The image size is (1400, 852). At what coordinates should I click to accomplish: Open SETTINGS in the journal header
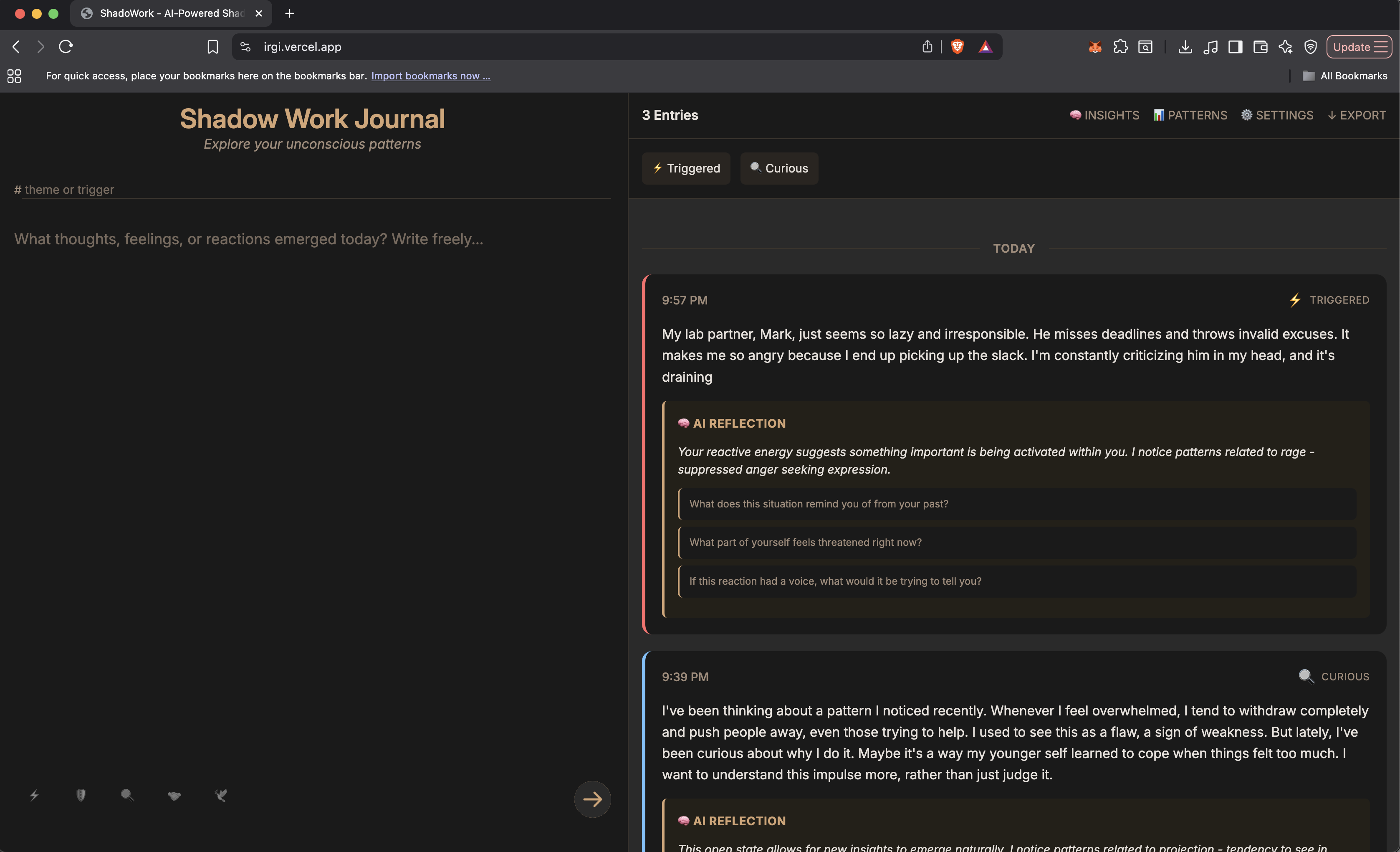click(1277, 115)
